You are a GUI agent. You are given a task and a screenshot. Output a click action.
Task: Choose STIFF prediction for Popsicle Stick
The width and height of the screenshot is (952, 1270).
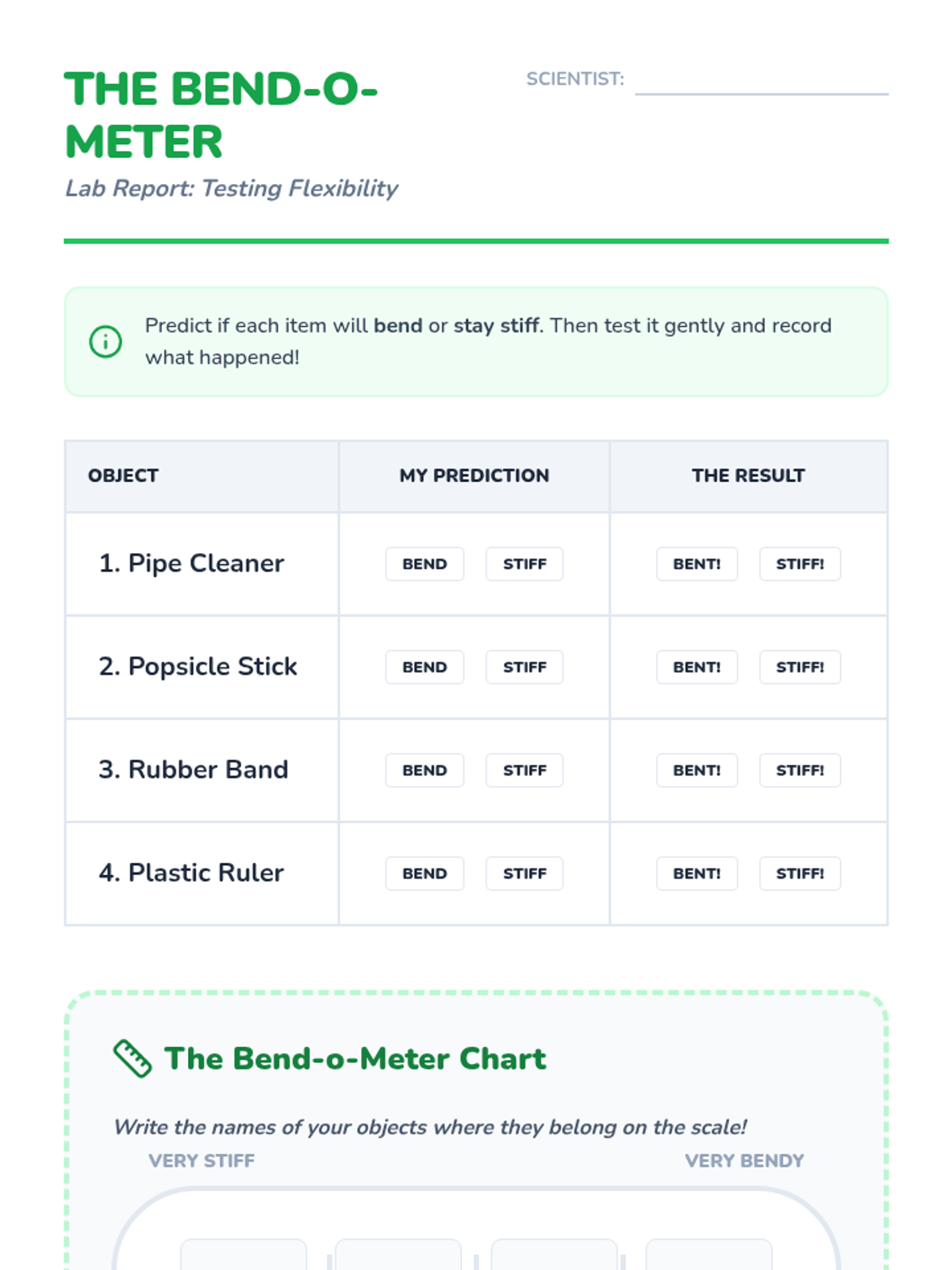coord(524,668)
